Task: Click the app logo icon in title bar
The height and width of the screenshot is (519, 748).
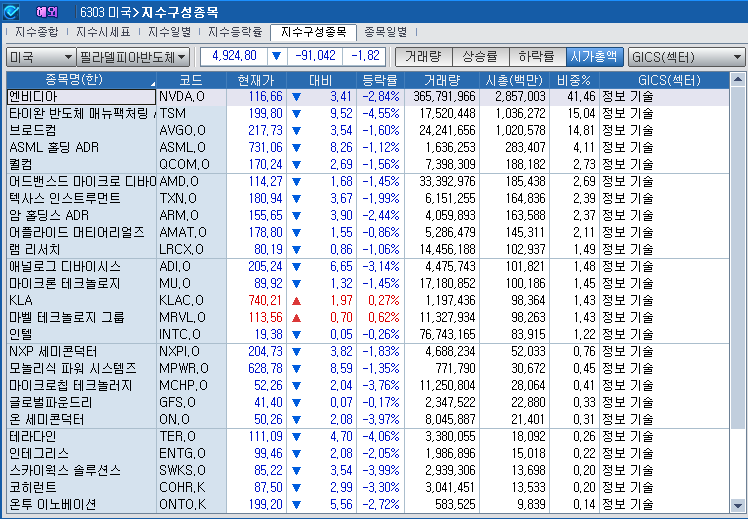Action: 11,12
